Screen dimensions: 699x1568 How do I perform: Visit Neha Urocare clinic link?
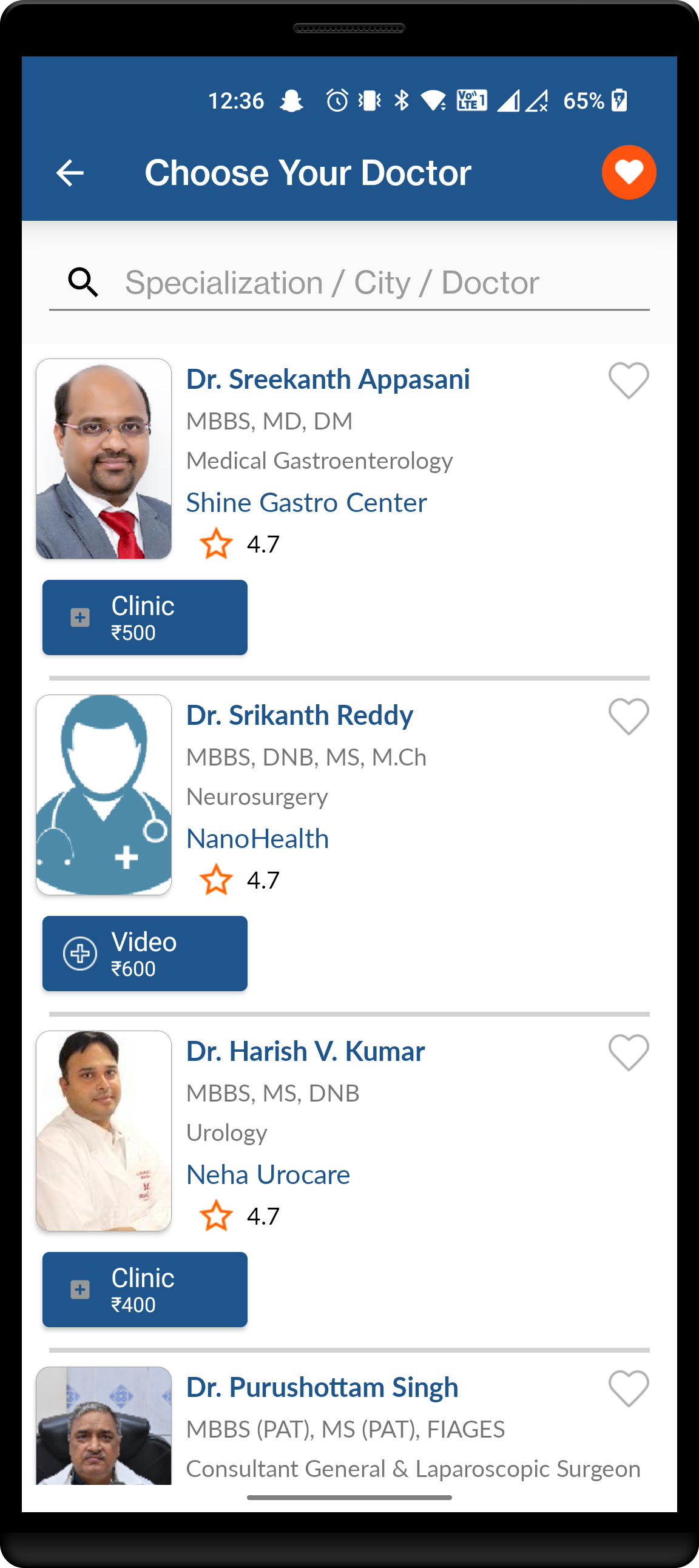point(268,1175)
